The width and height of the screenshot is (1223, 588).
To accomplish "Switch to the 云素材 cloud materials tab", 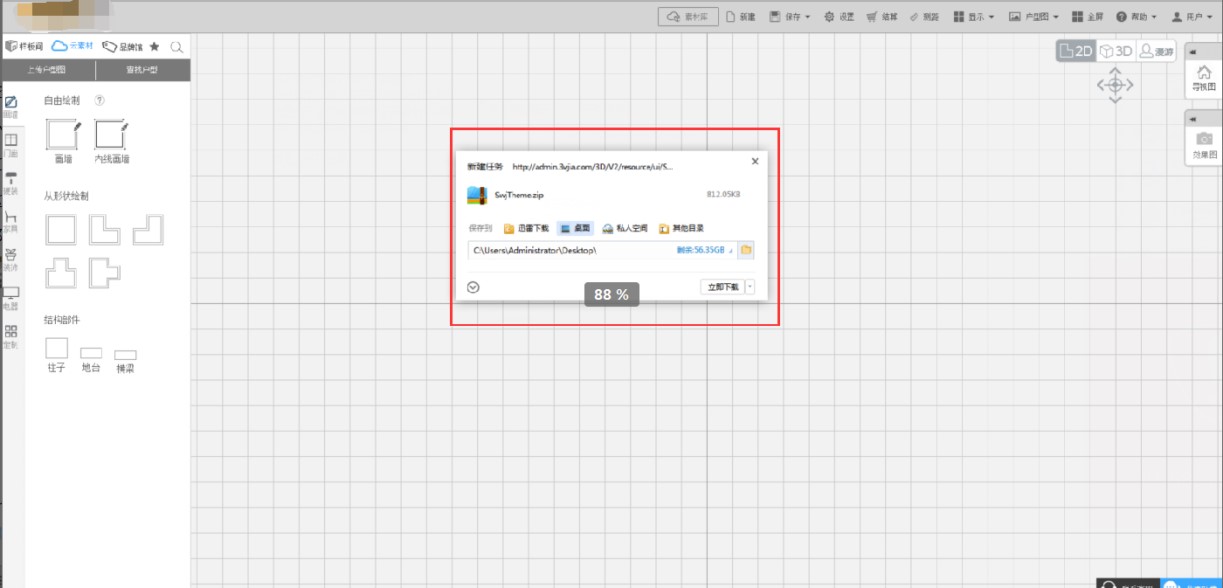I will point(73,46).
